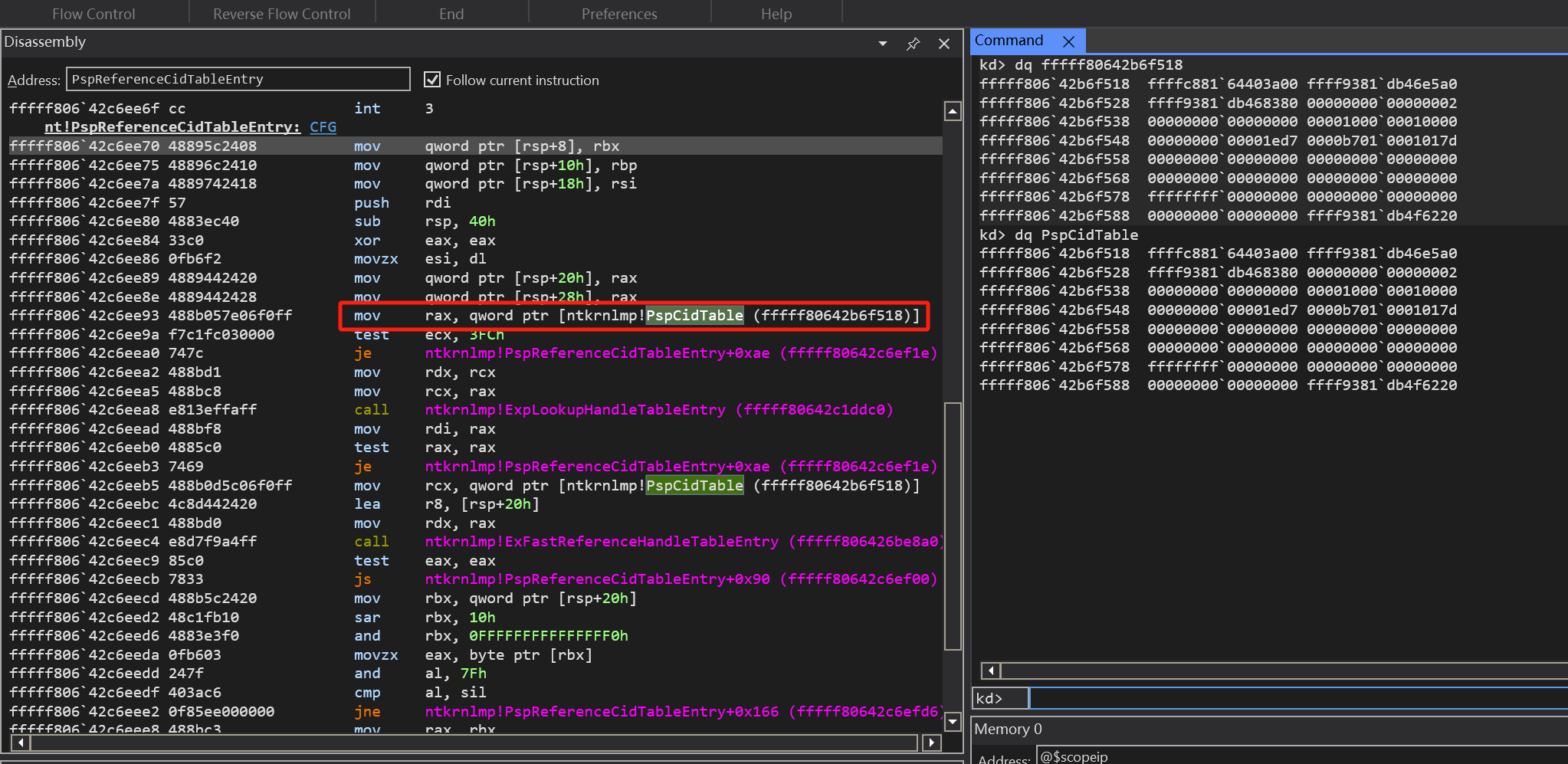The image size is (1568, 764).
Task: Open the Reverse Flow Control menu
Action: [281, 14]
